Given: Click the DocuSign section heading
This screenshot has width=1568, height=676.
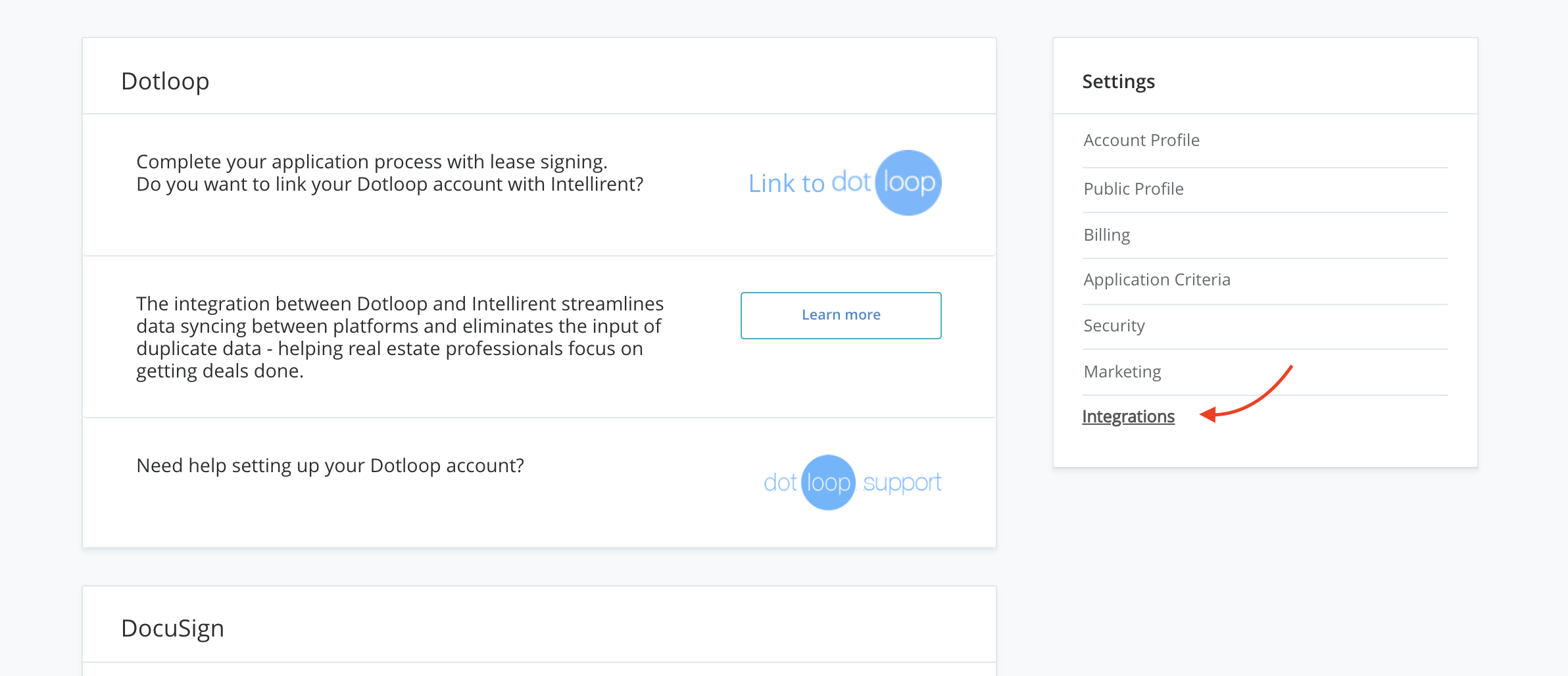Looking at the screenshot, I should point(172,628).
